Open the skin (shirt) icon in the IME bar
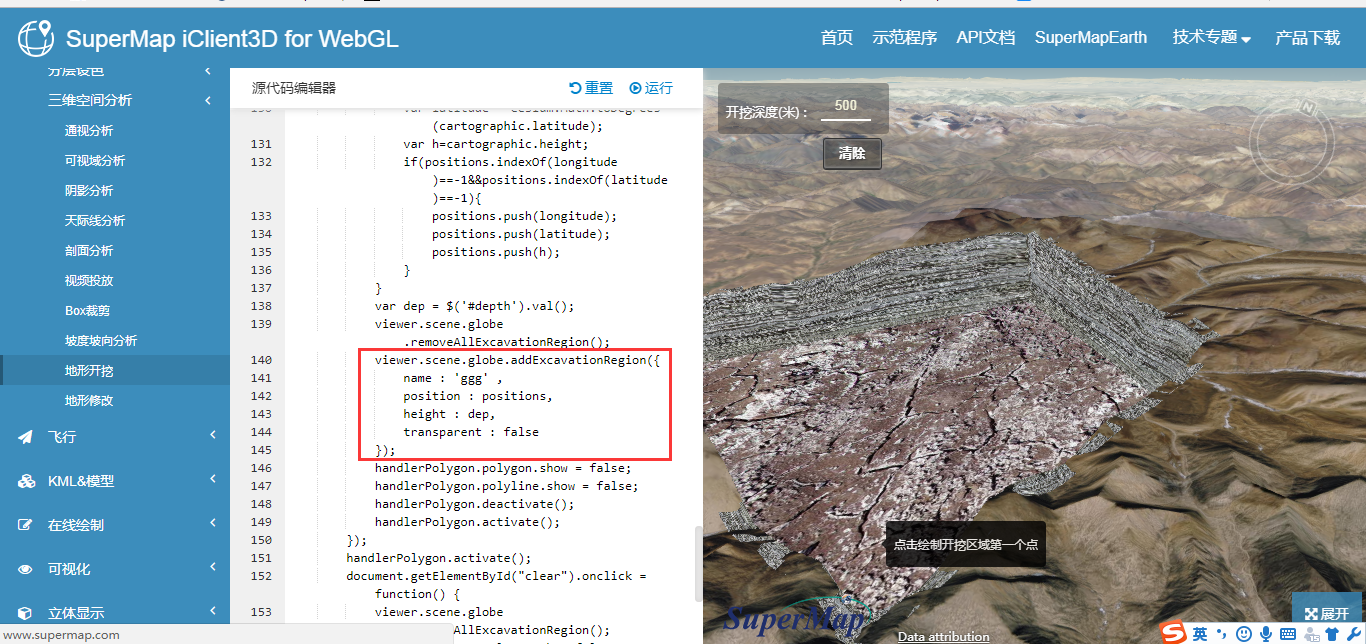 (x=1331, y=633)
